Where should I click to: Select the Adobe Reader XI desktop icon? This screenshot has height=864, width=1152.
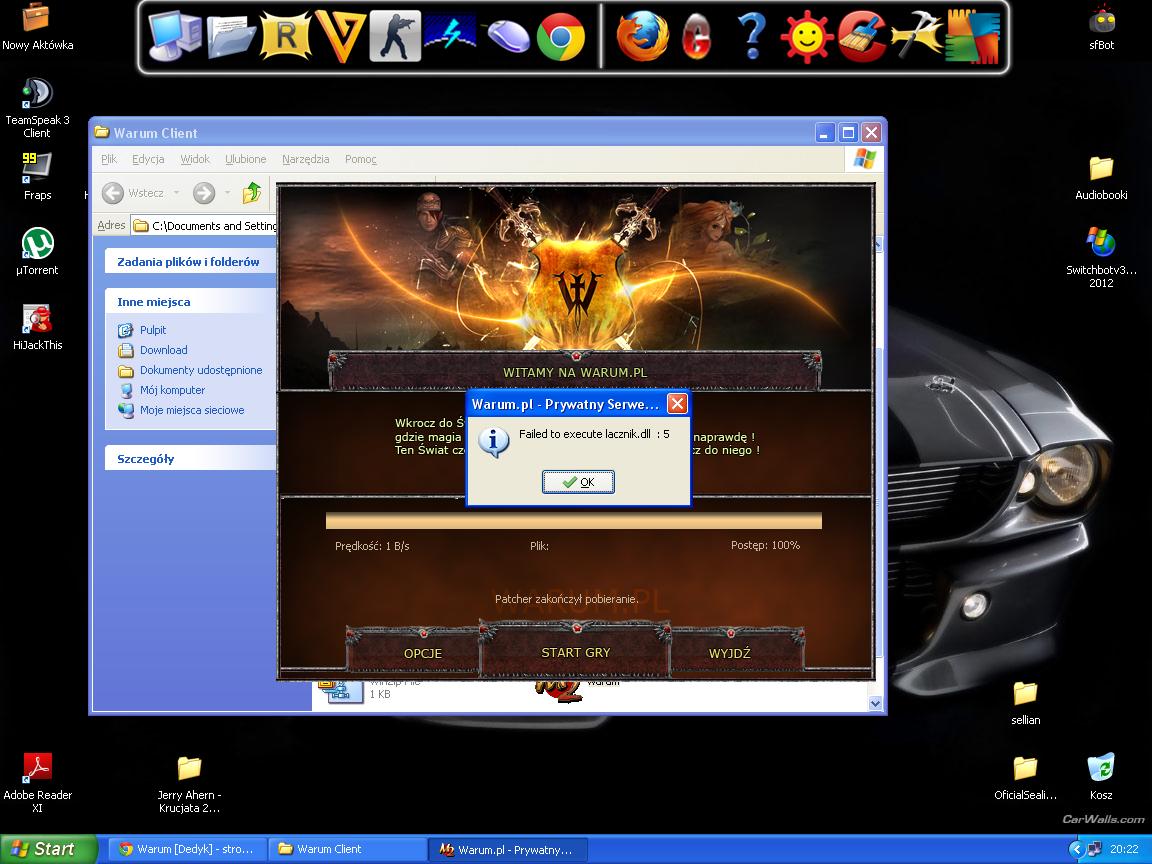pos(37,782)
